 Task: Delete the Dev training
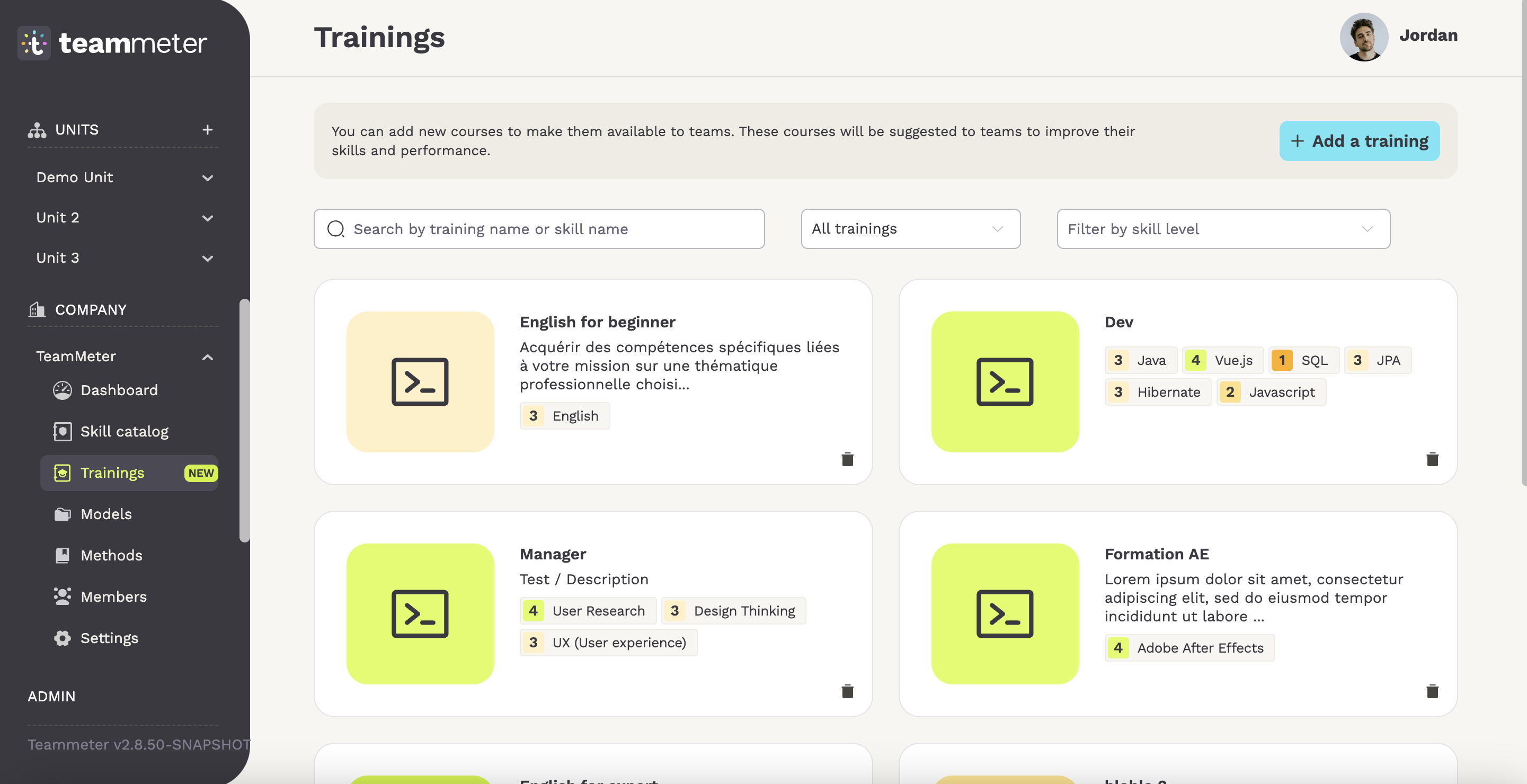(x=1432, y=459)
